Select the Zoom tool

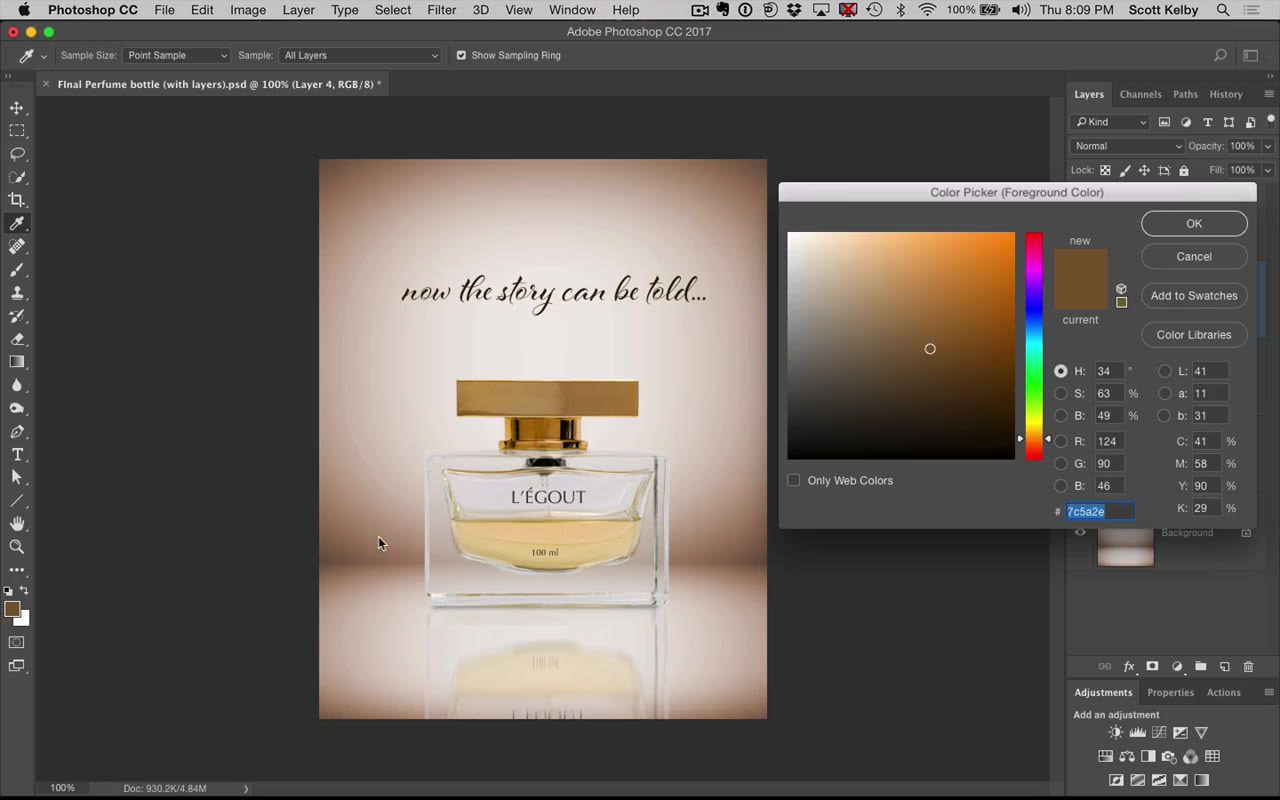coord(16,547)
